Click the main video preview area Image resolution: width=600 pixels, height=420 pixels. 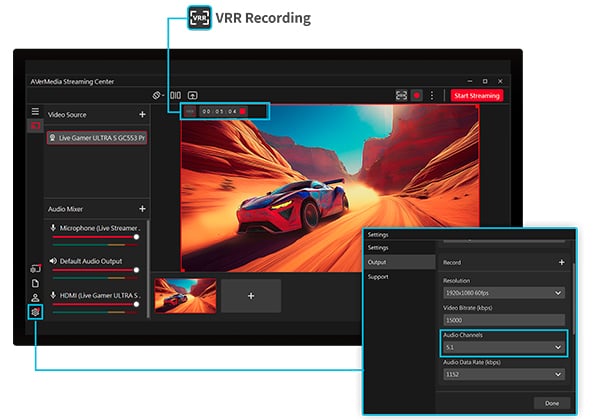click(330, 188)
